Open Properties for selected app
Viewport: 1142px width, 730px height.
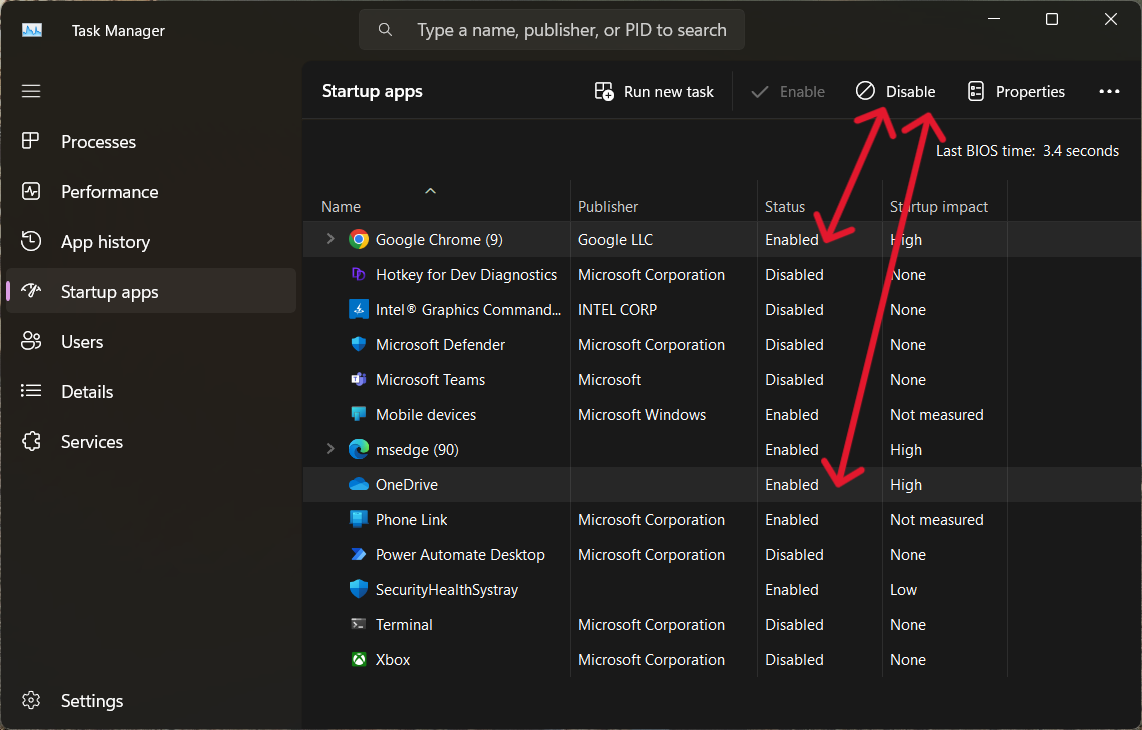tap(1016, 92)
